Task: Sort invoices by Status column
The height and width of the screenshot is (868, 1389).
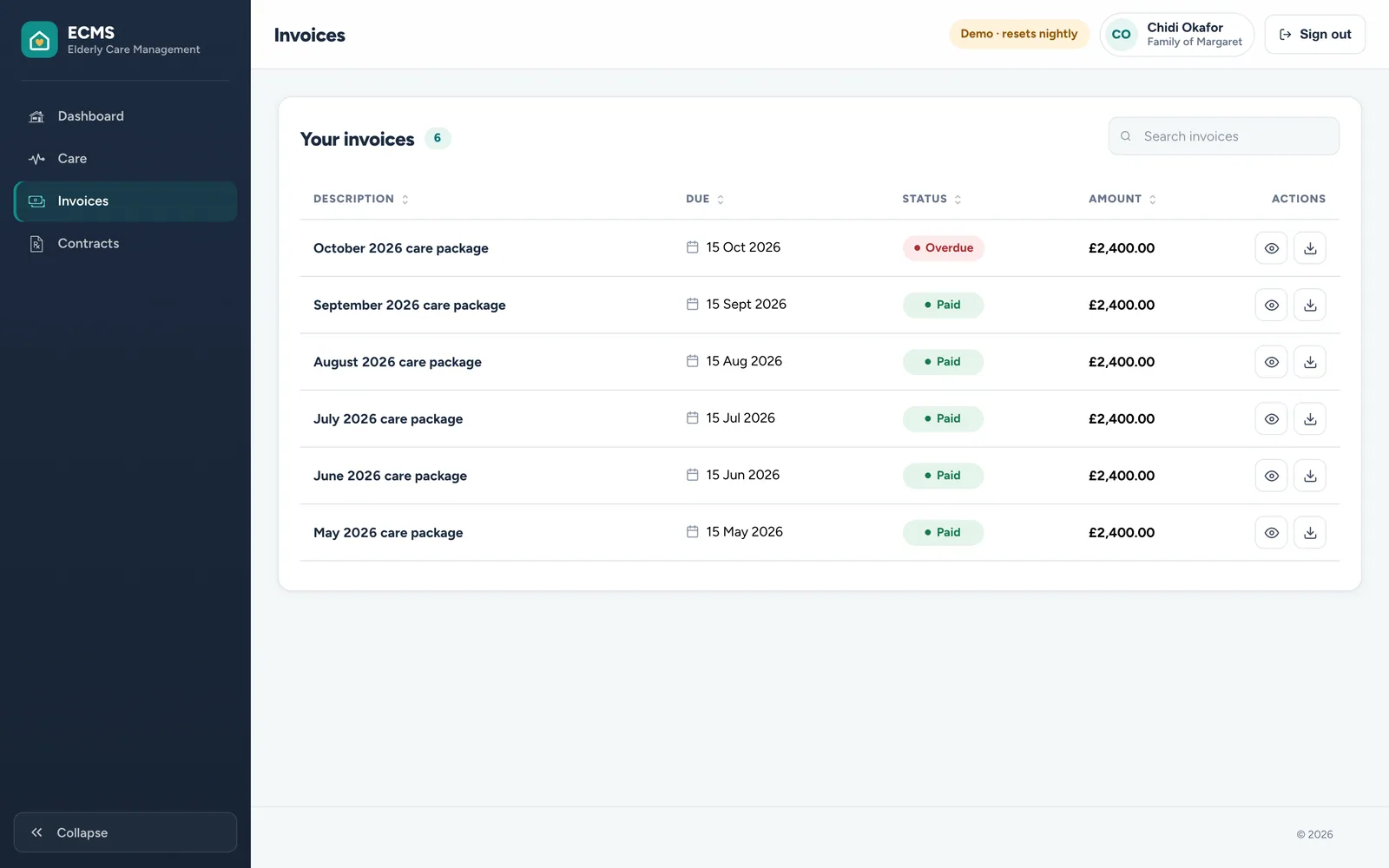Action: (x=931, y=199)
